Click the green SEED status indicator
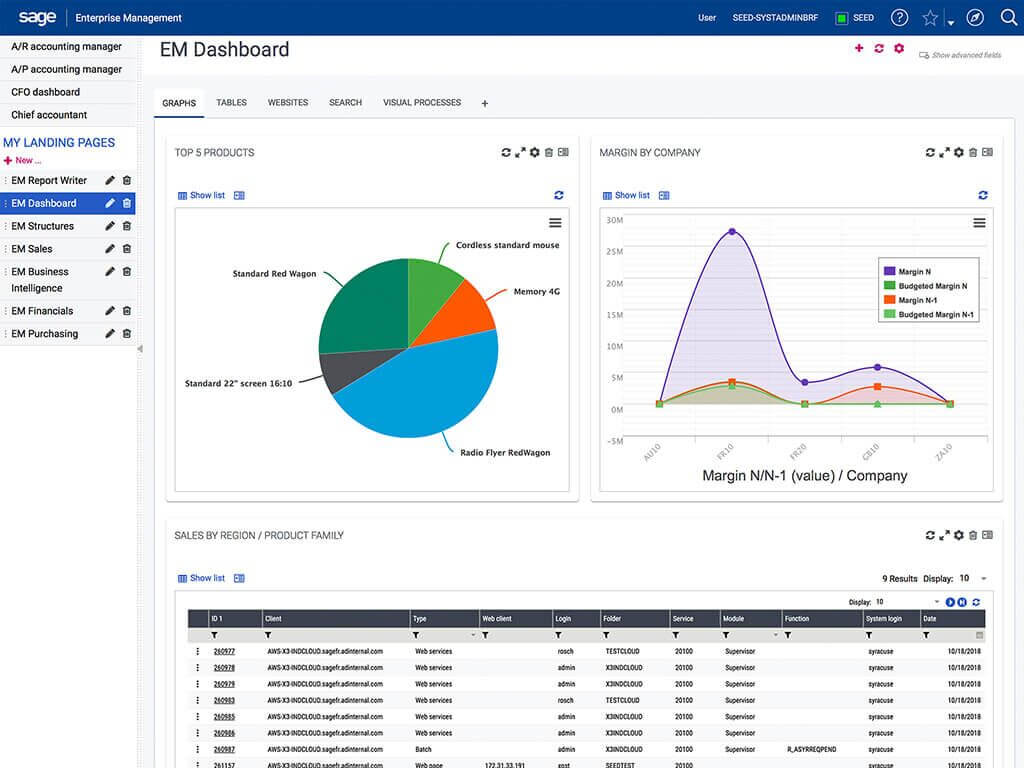 [842, 17]
